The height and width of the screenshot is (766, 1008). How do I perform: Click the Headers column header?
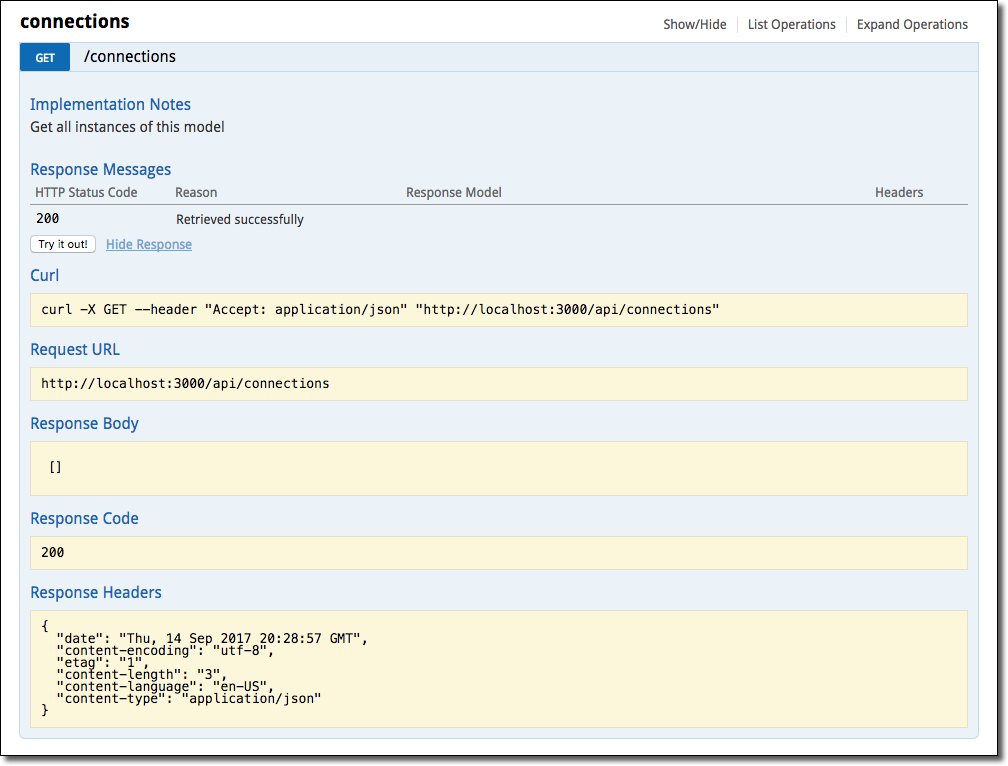(x=899, y=193)
